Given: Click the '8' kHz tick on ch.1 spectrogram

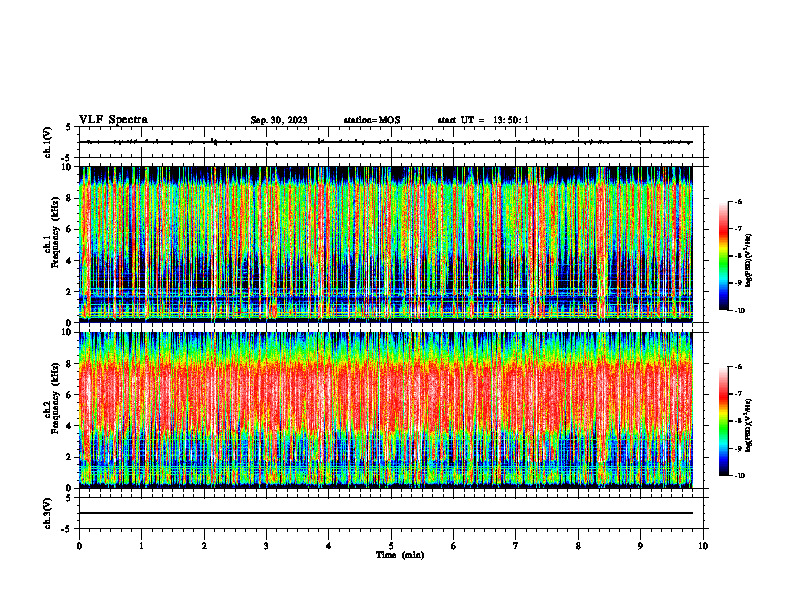Looking at the screenshot, I should click(70, 198).
